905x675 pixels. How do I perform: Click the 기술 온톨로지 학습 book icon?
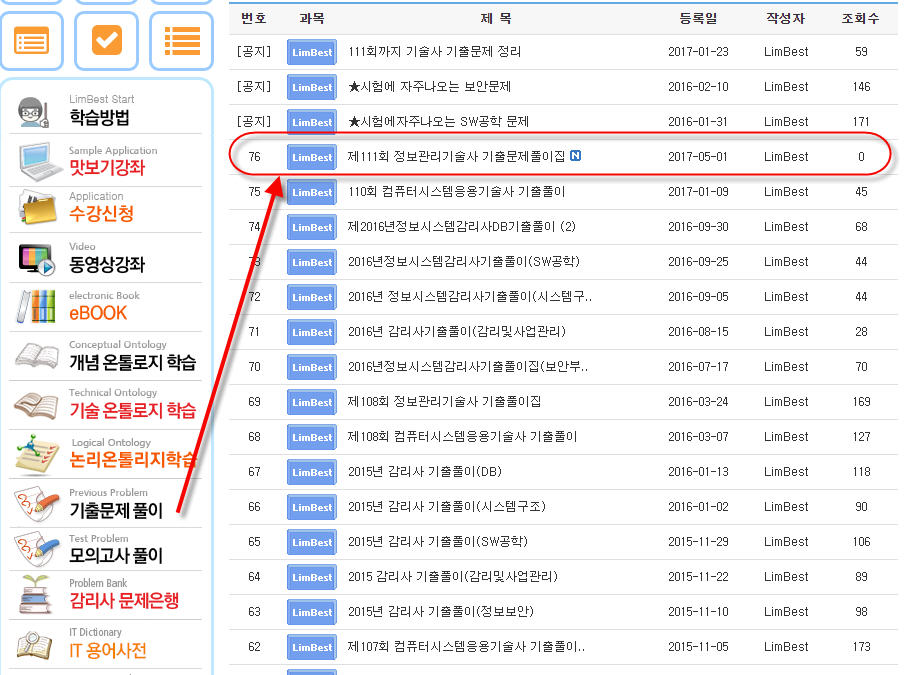tap(36, 404)
